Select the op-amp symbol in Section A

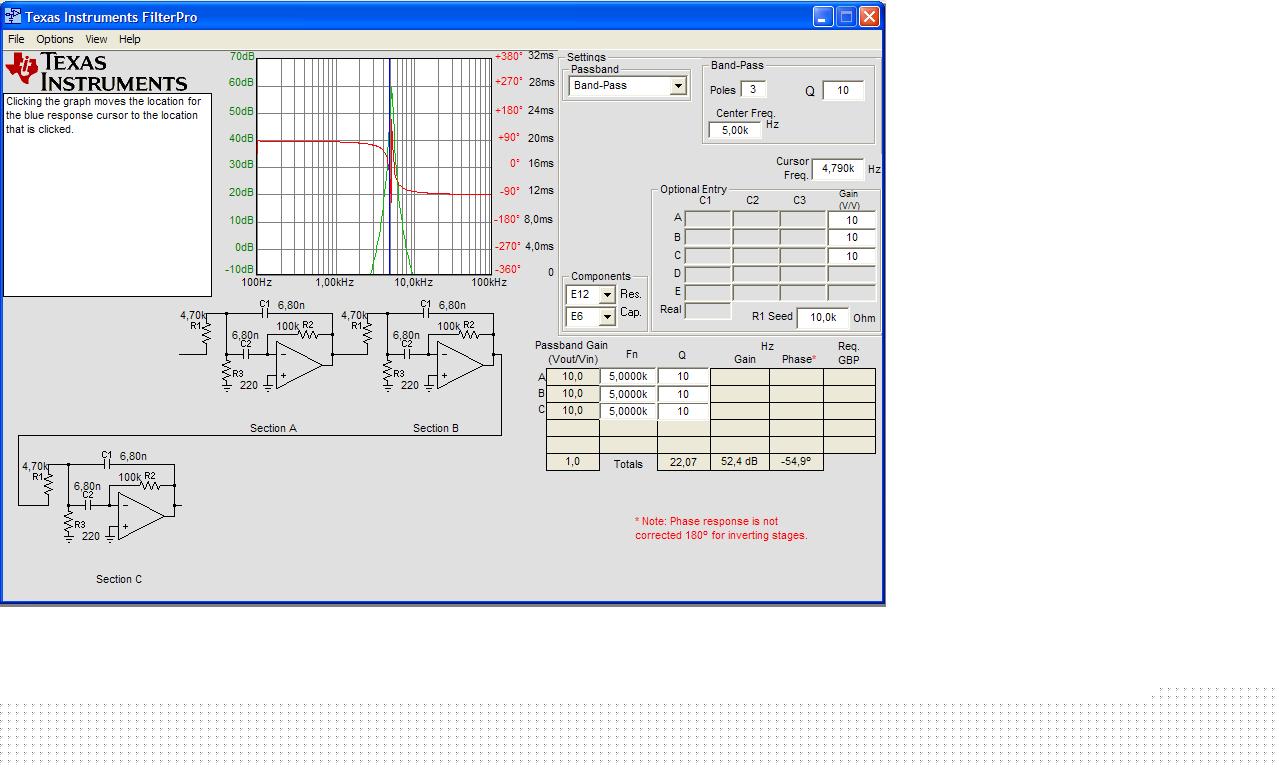click(x=300, y=363)
